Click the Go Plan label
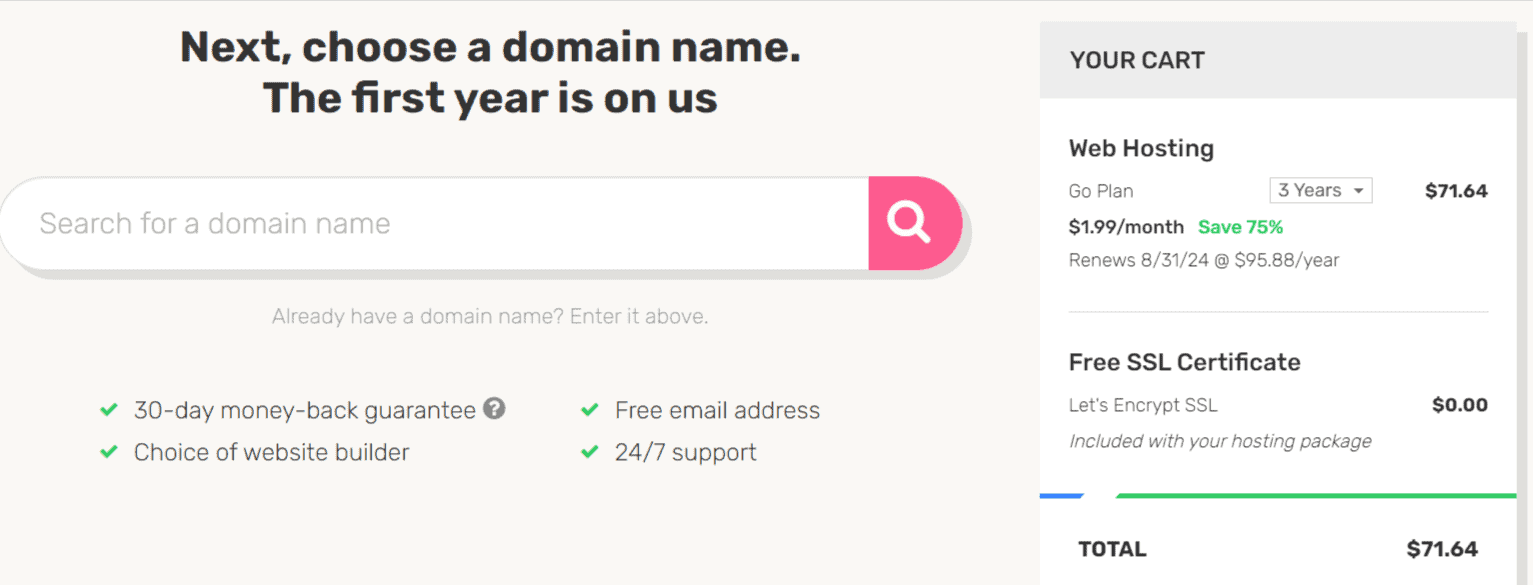The height and width of the screenshot is (585, 1533). (1101, 191)
